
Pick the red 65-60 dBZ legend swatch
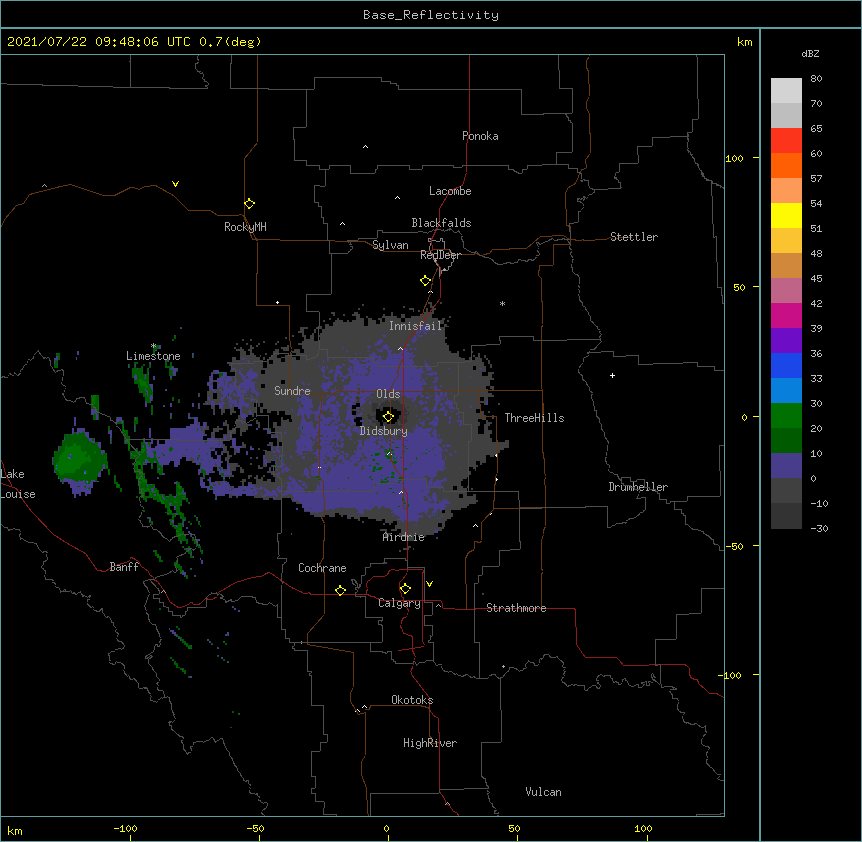[786, 140]
